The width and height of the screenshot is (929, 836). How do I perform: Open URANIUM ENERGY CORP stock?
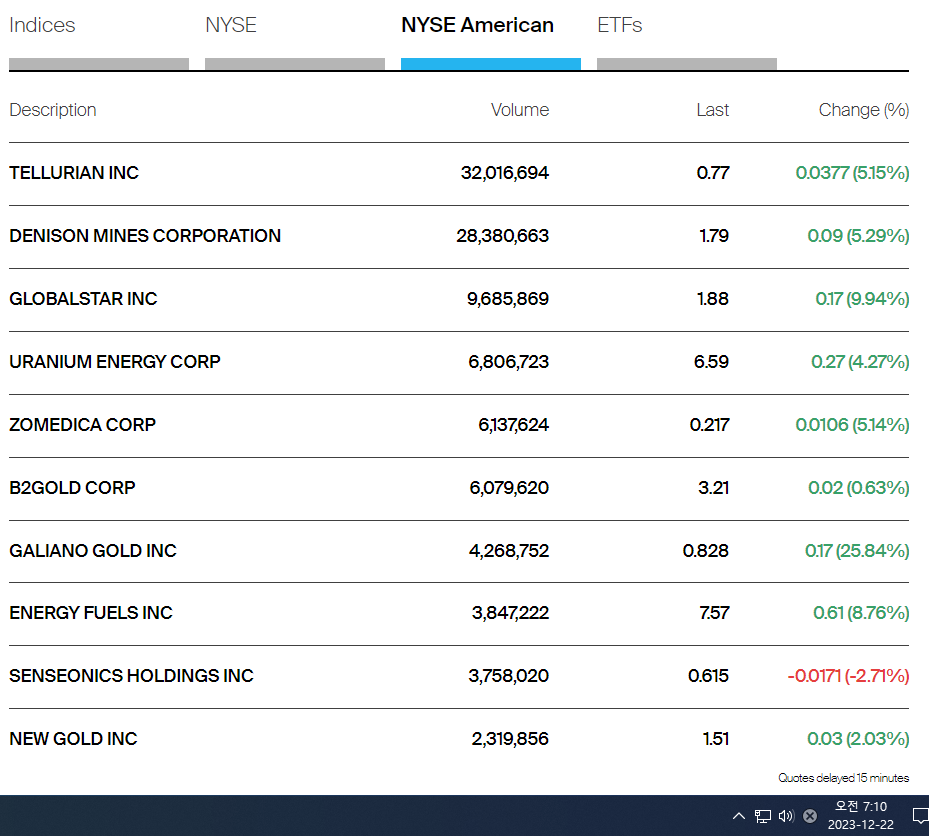pyautogui.click(x=115, y=361)
